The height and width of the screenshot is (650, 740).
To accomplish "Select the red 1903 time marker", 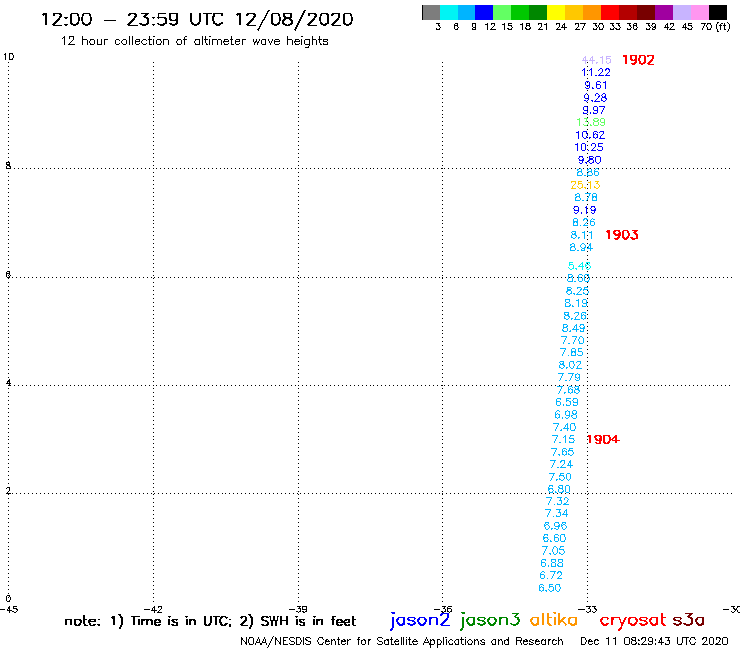I will (622, 235).
